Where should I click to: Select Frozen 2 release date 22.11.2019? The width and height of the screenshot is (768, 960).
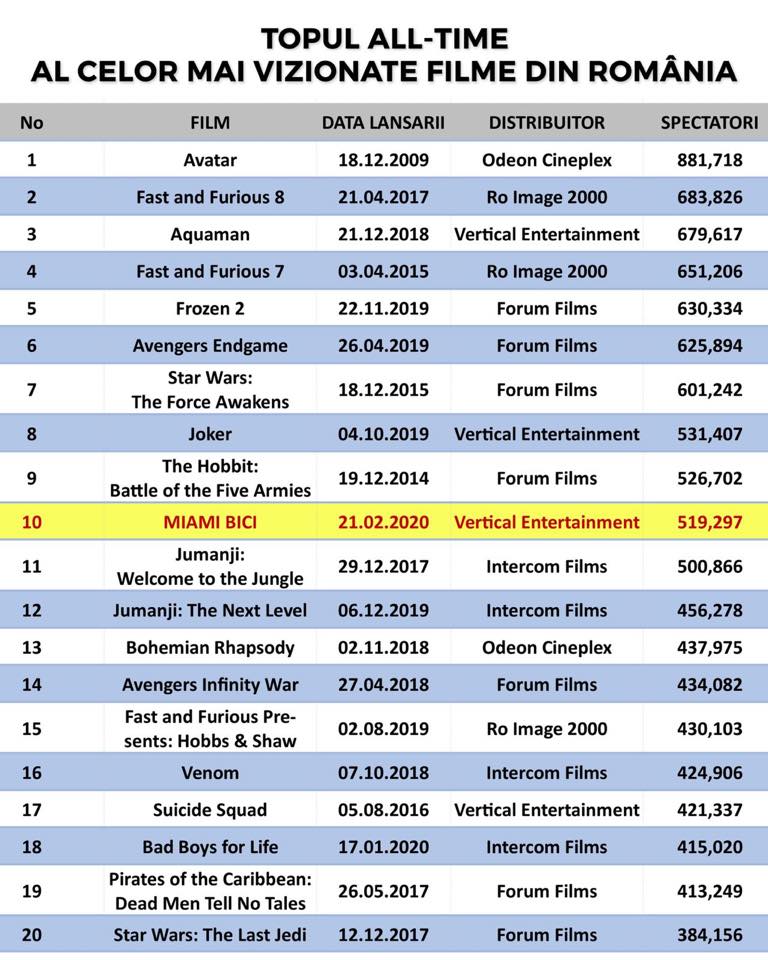pyautogui.click(x=383, y=309)
